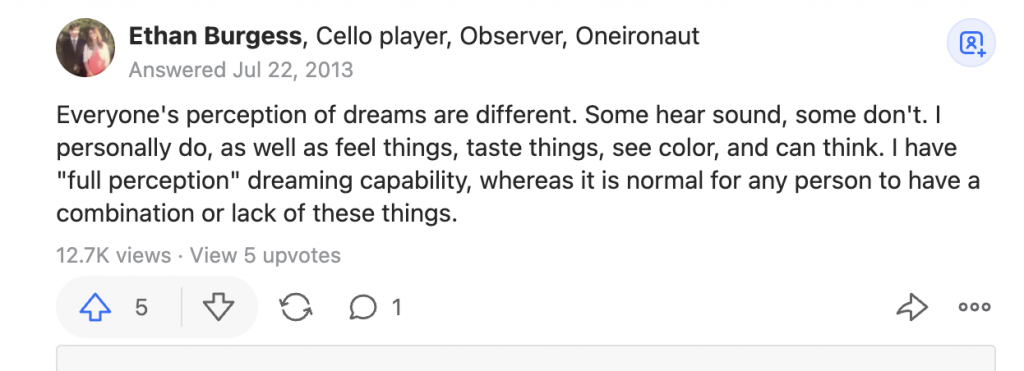Open the three-dot more options menu

click(974, 307)
